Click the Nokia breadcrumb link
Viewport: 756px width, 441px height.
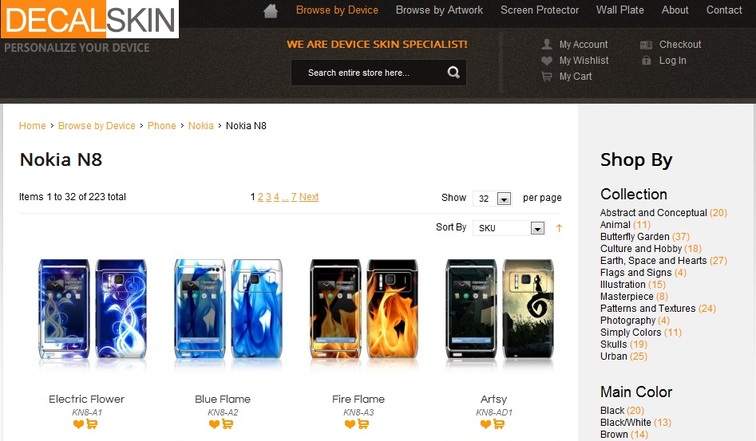coord(201,125)
